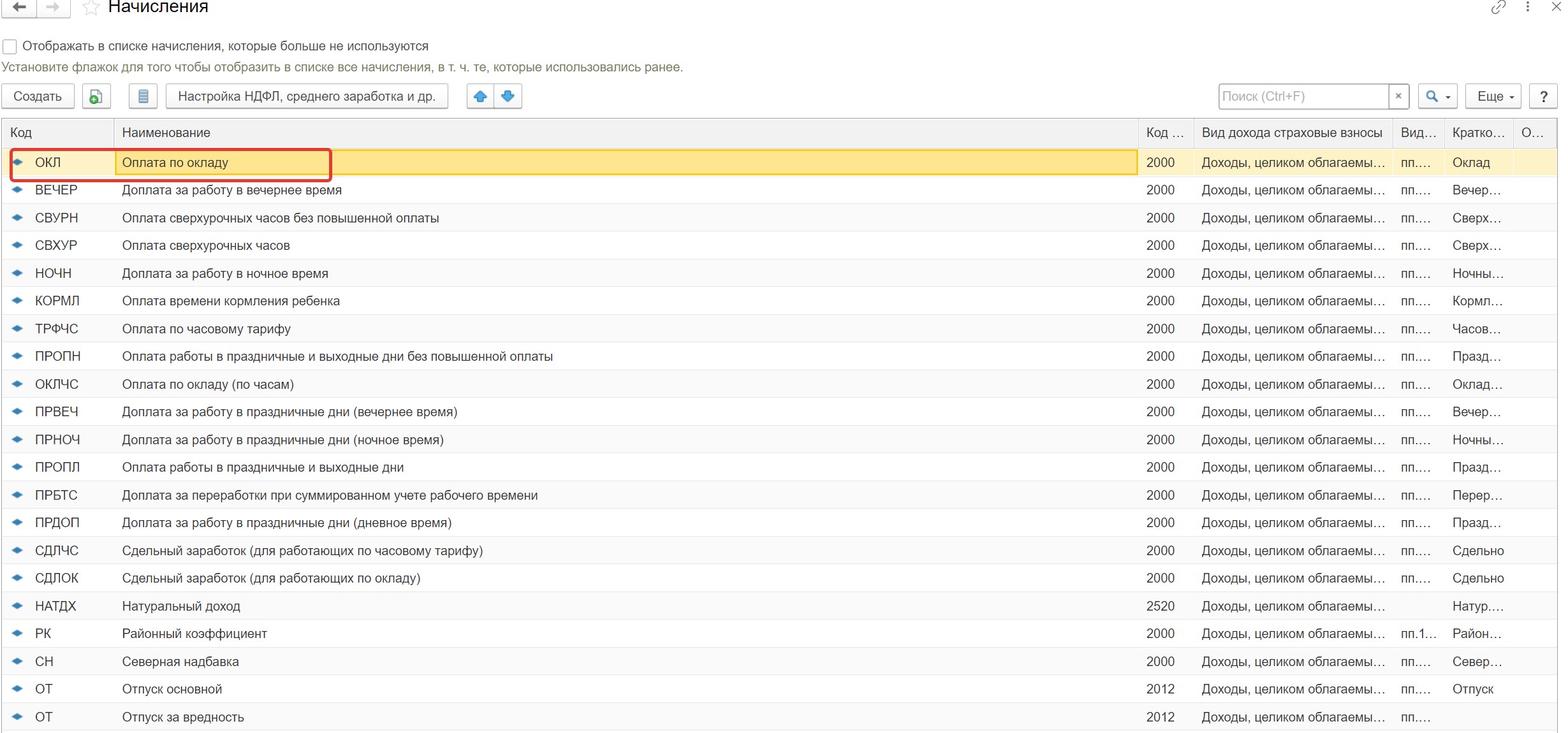Sort by the Код column header
1568x733 pixels.
58,133
